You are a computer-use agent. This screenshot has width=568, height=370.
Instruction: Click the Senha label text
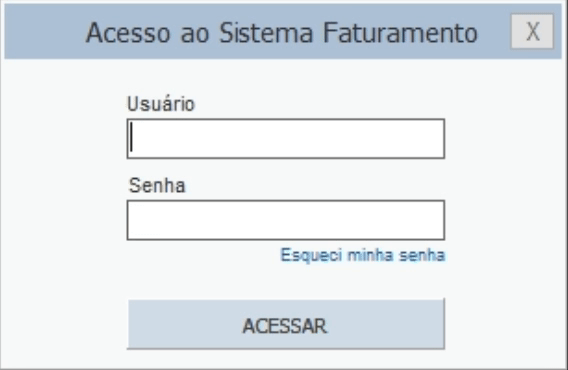click(157, 185)
